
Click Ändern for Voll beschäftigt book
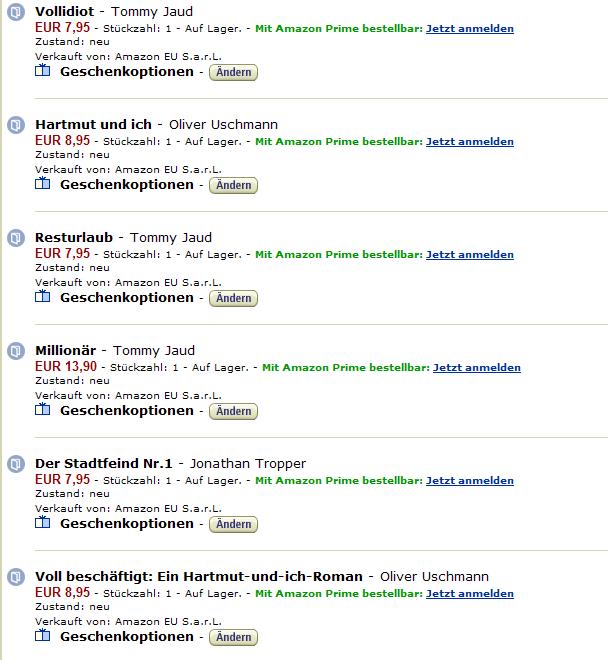point(233,637)
